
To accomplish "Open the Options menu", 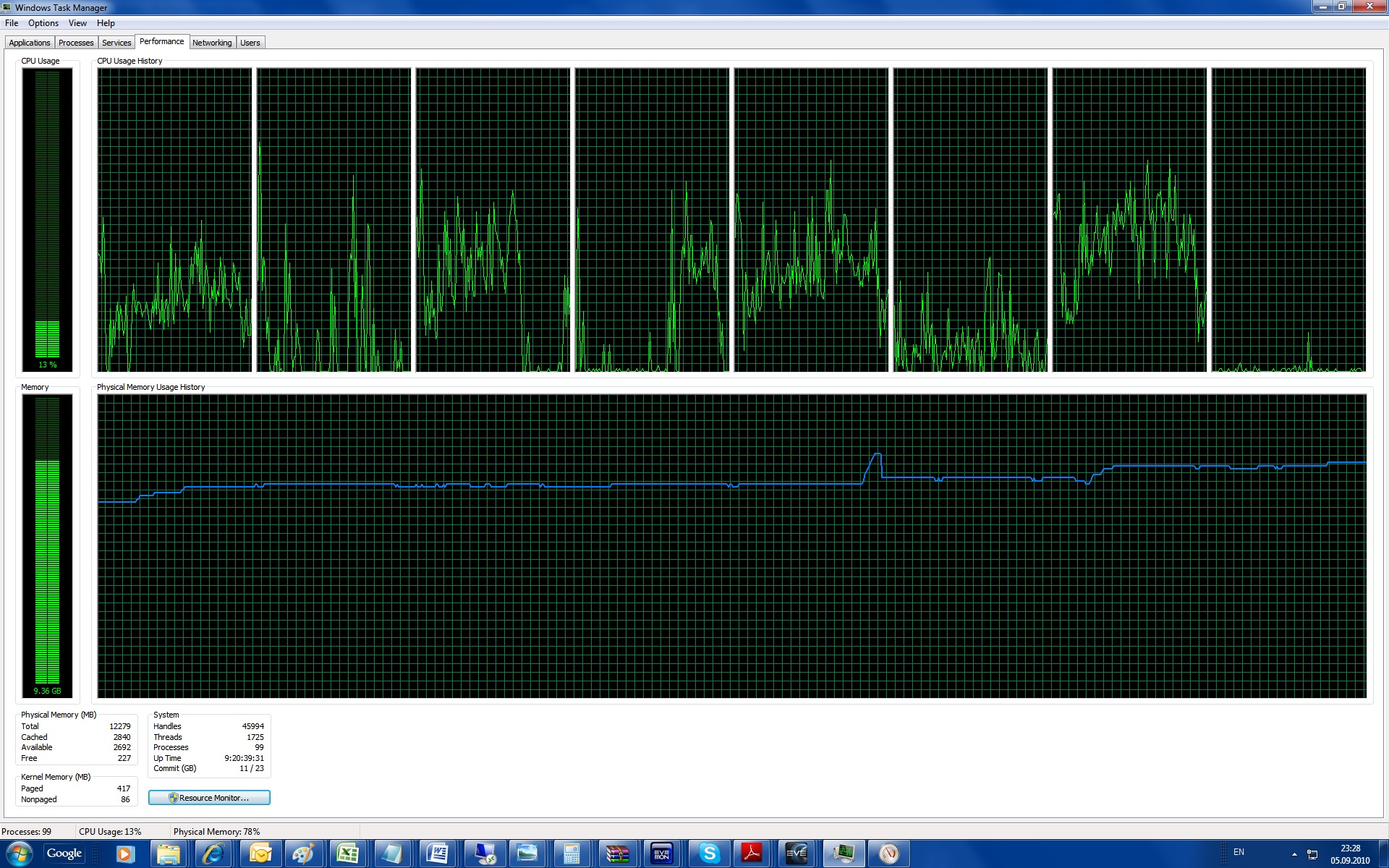I will pyautogui.click(x=43, y=23).
